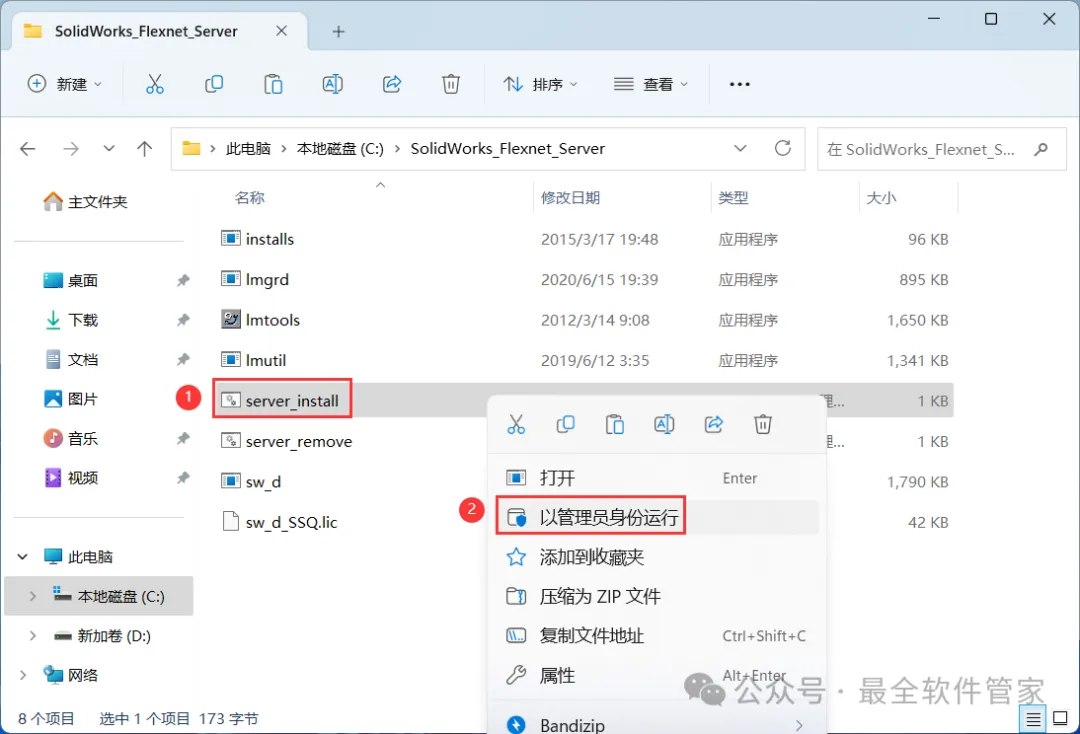Switch to large icons view in the status bar
The width and height of the screenshot is (1080, 734).
pos(1061,719)
